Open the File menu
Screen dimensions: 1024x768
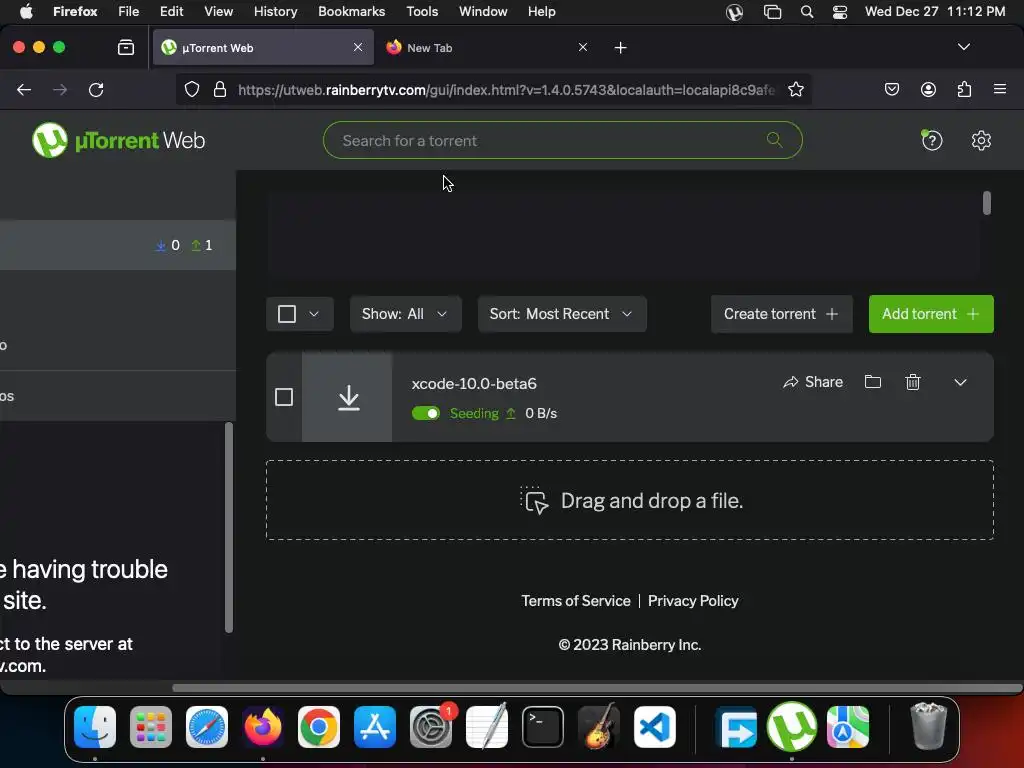click(x=129, y=12)
